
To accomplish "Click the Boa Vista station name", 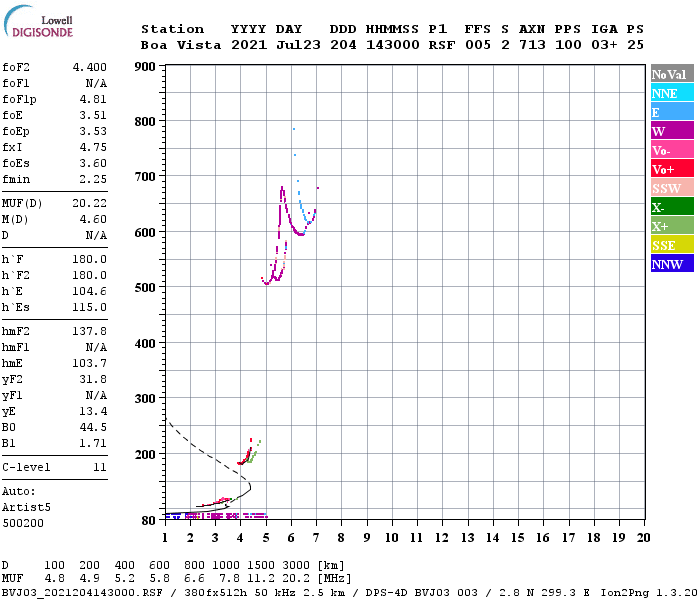I will (181, 45).
